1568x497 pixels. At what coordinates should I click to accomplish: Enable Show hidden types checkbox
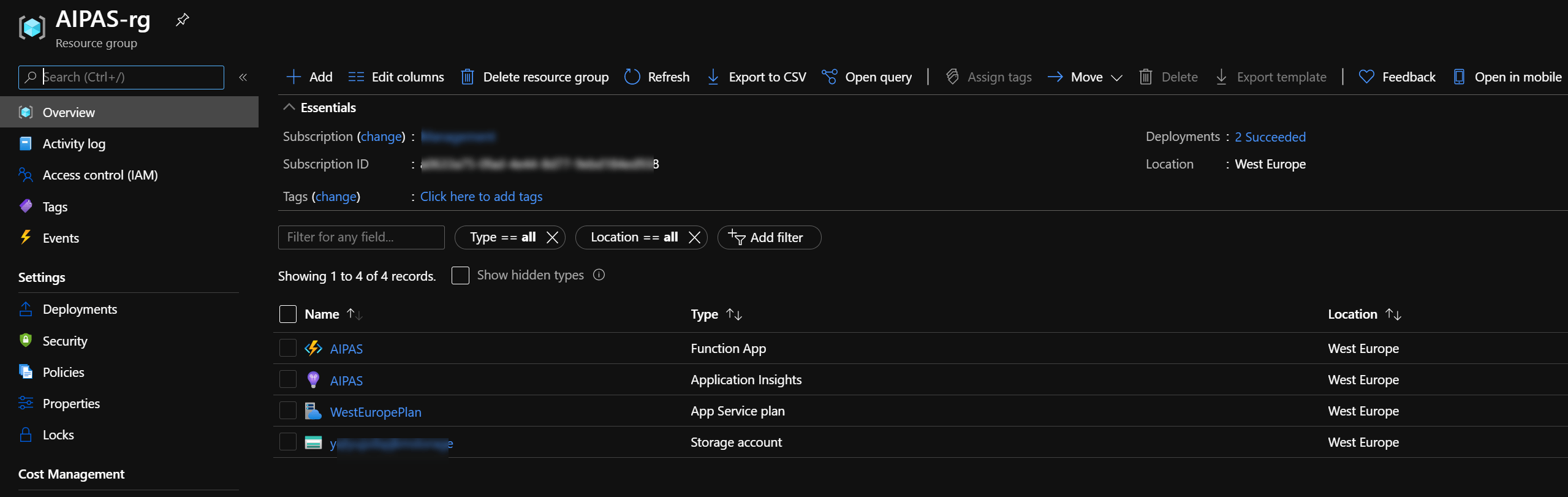[x=460, y=276]
